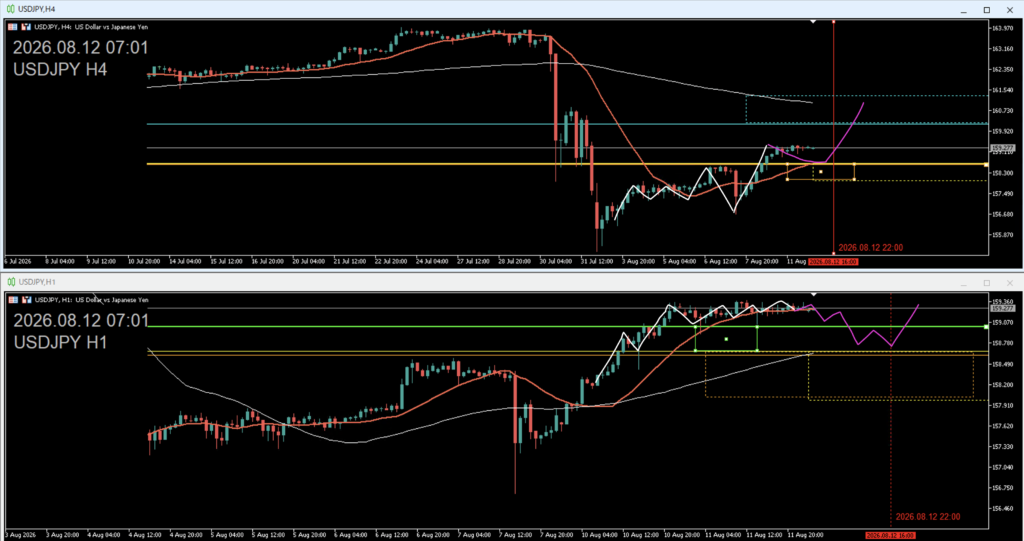Click 2026.08.12 07:01 timestamp on H4 chart
The image size is (1024, 541).
(81, 48)
